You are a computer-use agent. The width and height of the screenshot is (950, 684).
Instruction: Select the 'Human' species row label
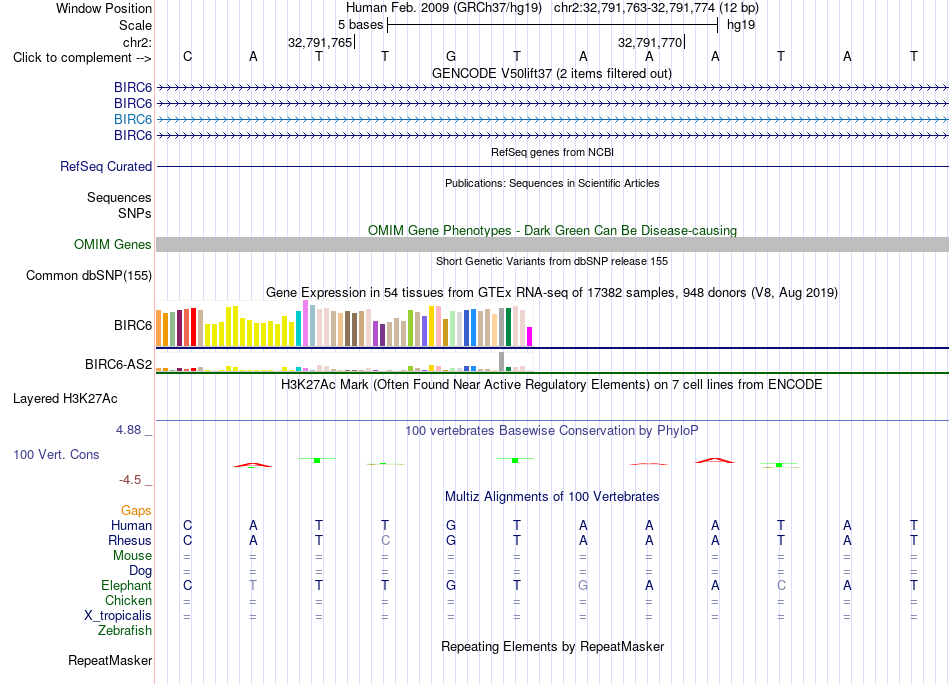click(x=131, y=525)
